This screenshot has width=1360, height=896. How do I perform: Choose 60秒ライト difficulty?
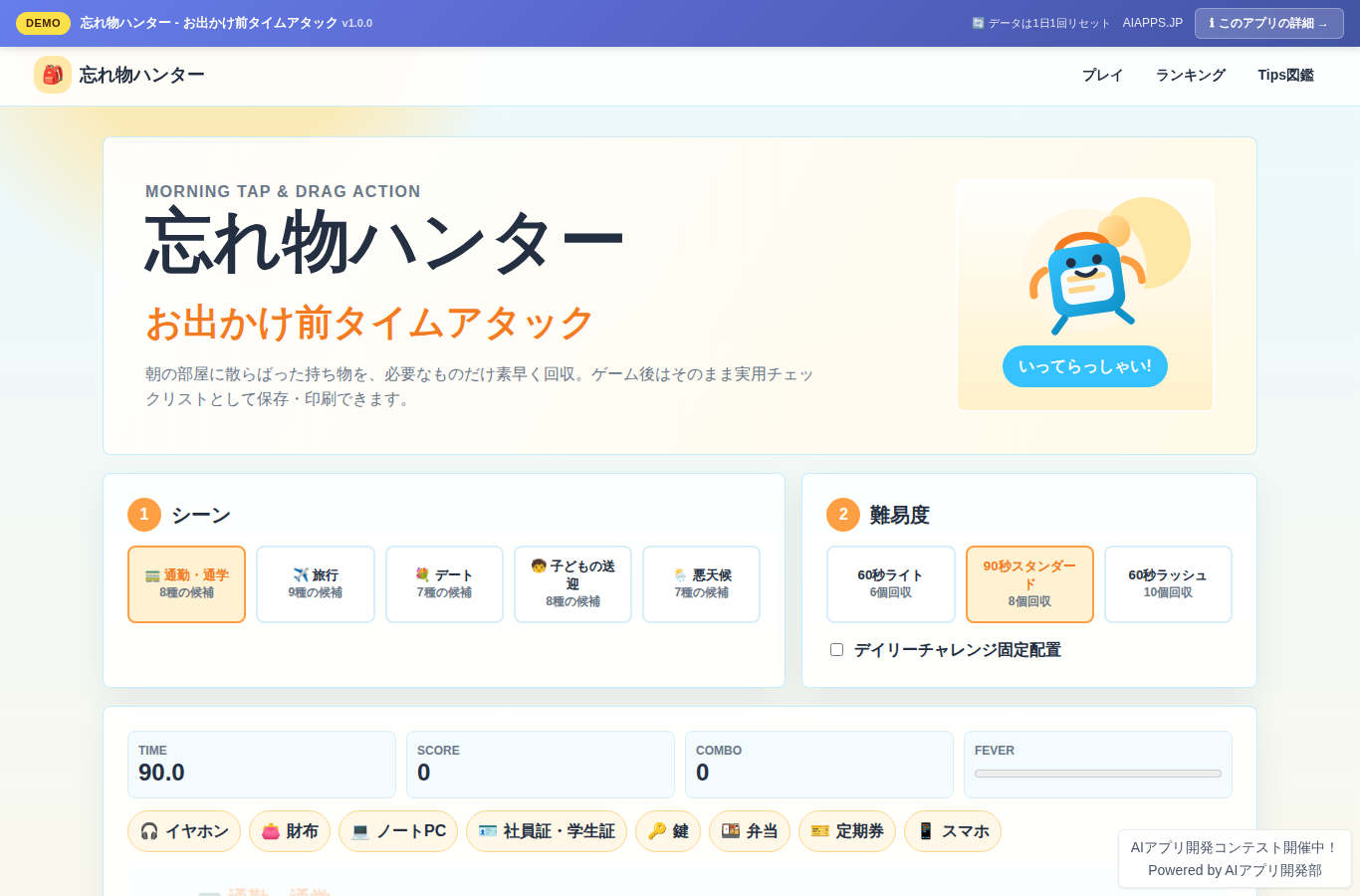[890, 584]
